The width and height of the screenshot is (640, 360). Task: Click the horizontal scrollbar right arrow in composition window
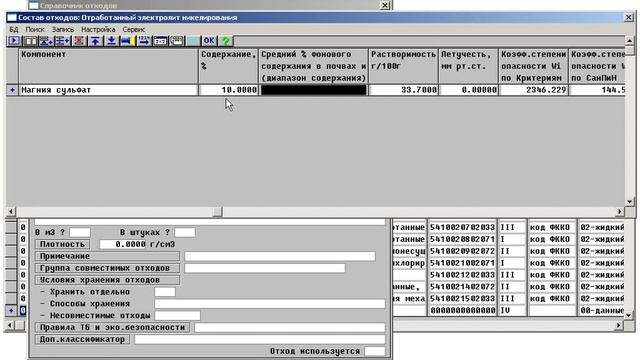[620, 211]
